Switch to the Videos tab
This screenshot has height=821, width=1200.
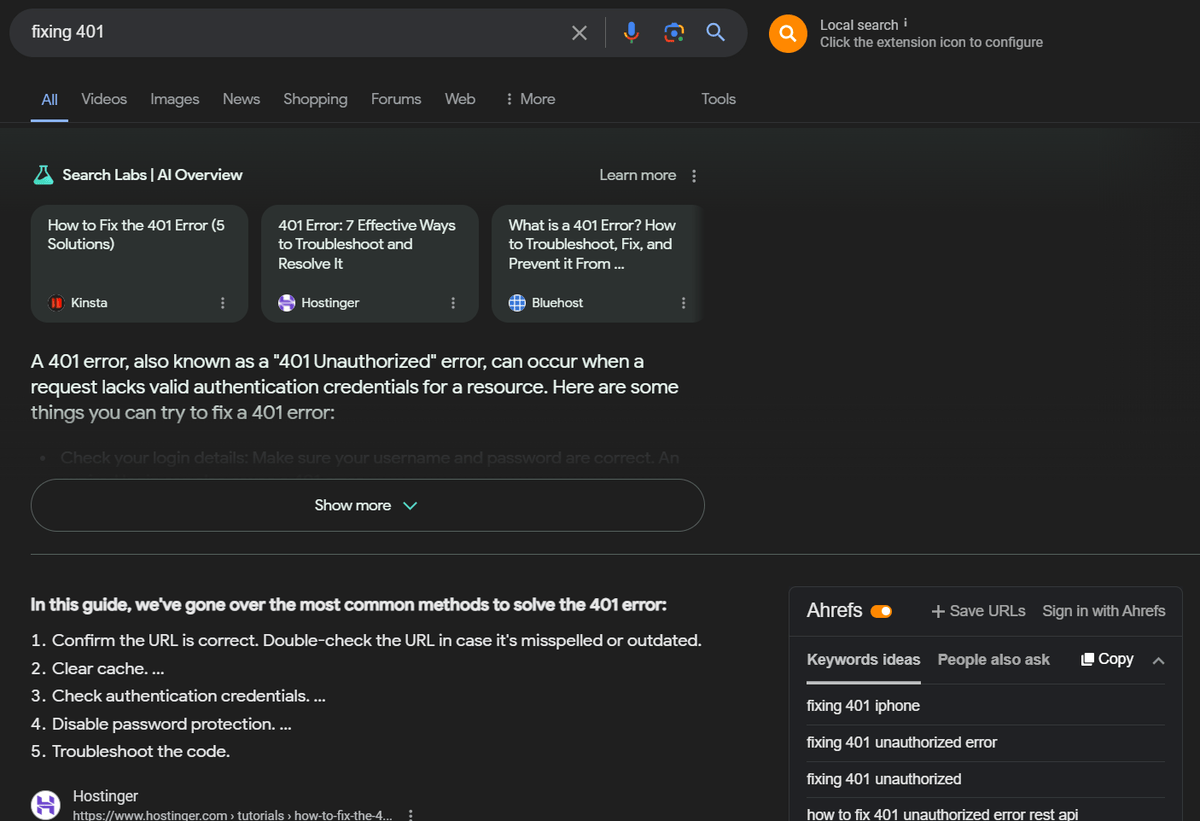[104, 99]
